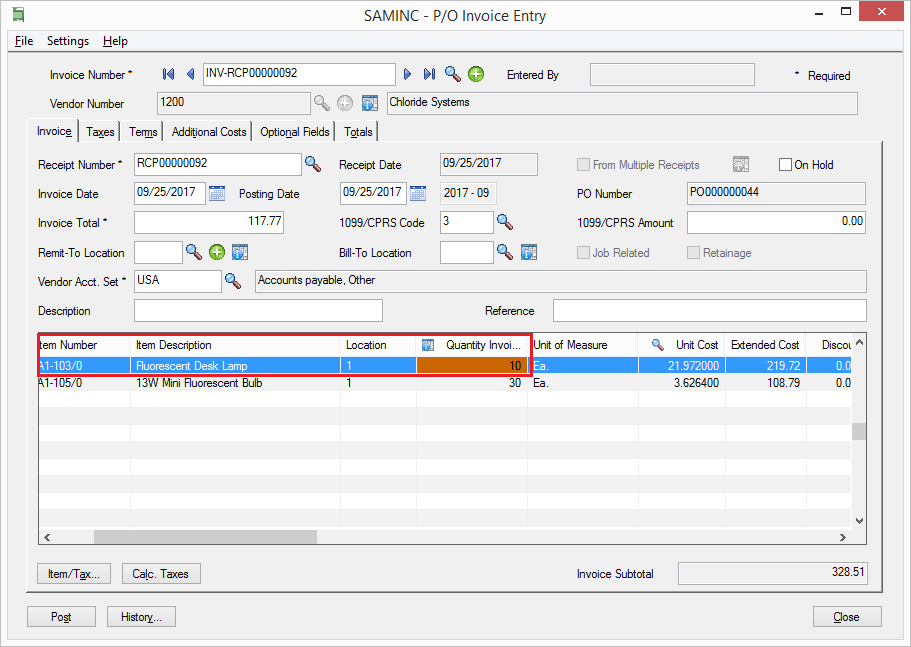
Task: Click the Reference input field
Action: [709, 310]
